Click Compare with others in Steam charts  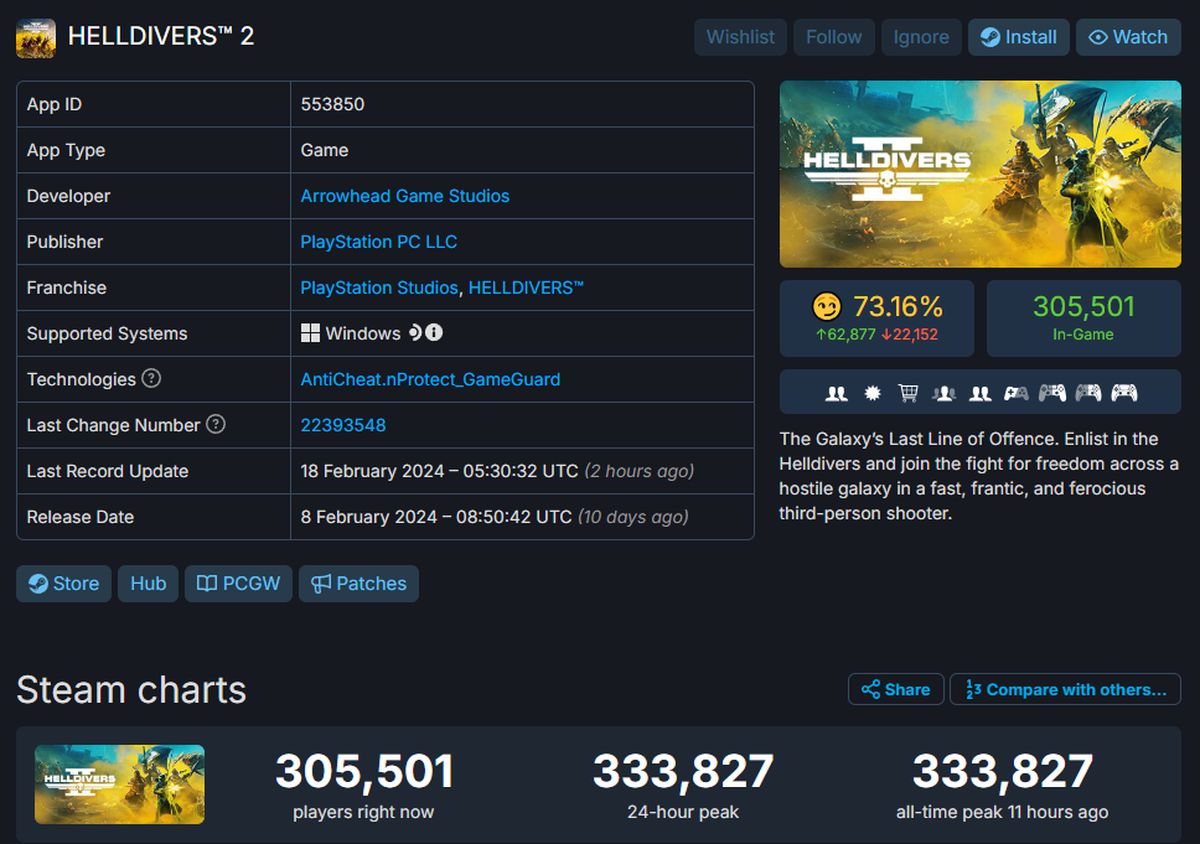tap(1065, 689)
